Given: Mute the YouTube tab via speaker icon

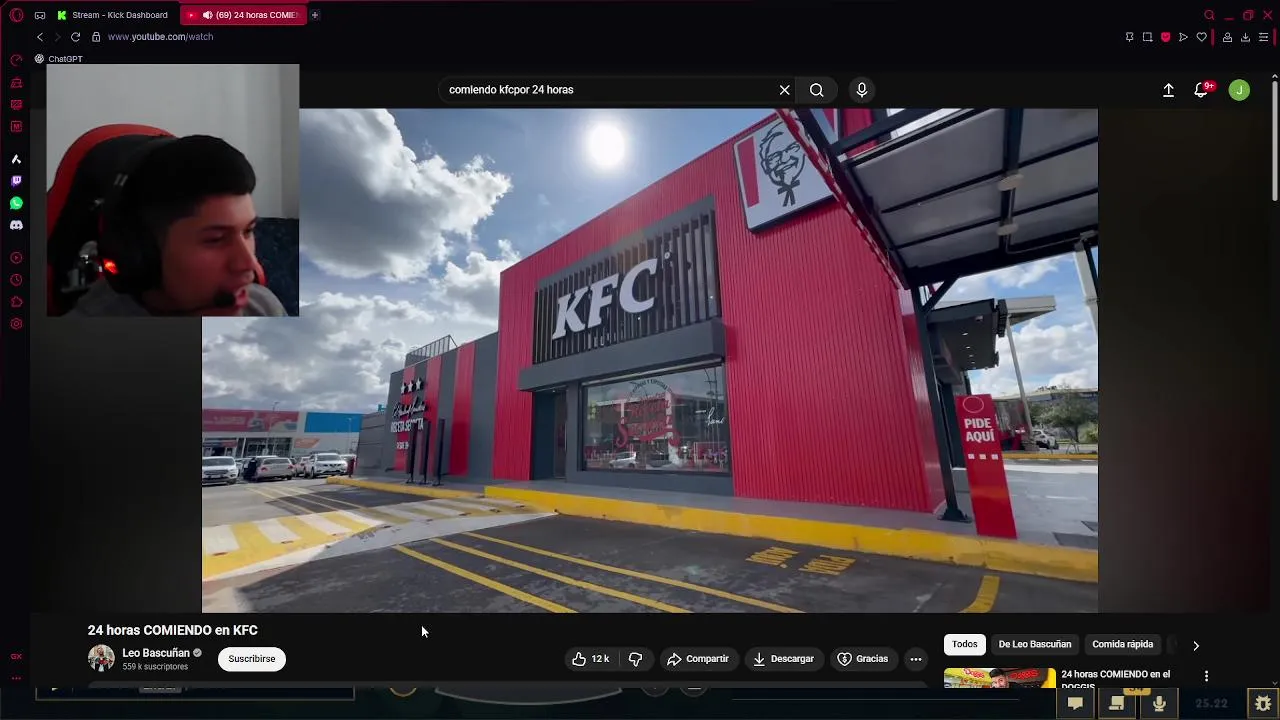Looking at the screenshot, I should pos(207,15).
